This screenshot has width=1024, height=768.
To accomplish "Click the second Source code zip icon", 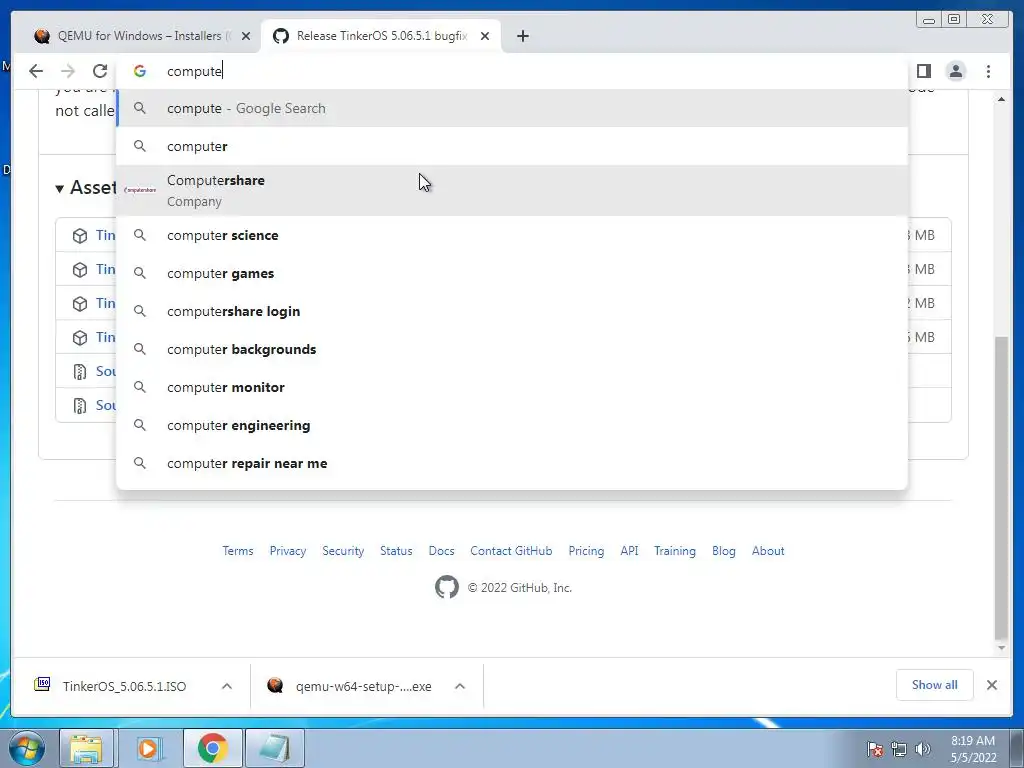I will click(x=80, y=406).
